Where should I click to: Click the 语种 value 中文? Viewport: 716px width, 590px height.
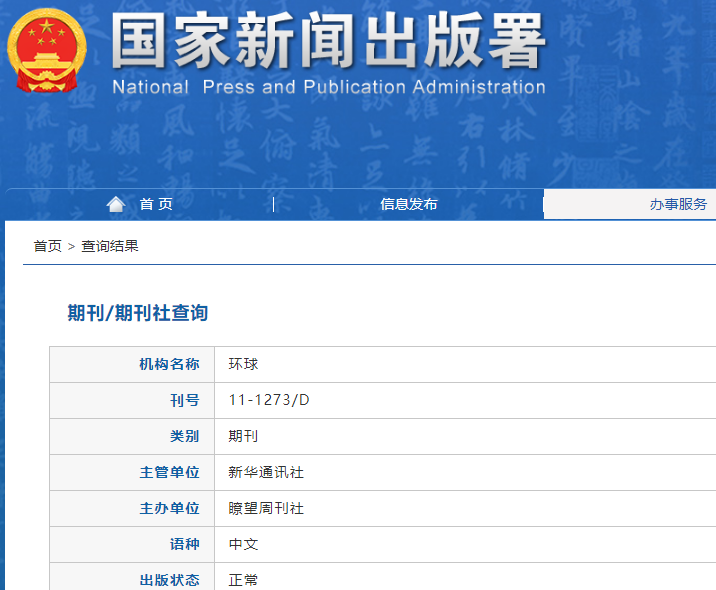[243, 544]
